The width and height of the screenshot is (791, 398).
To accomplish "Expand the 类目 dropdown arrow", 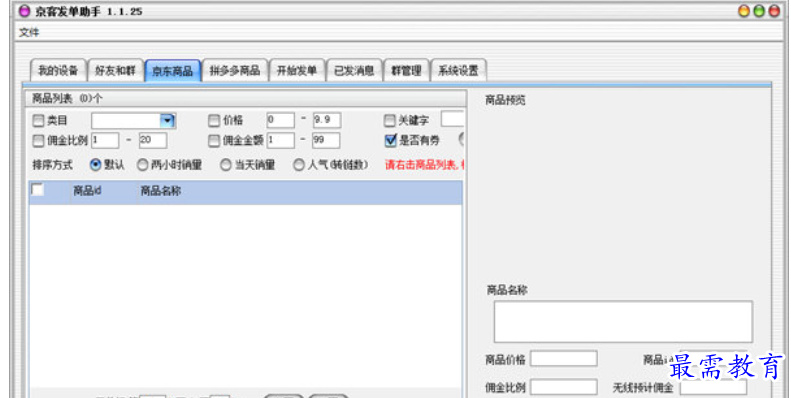I will click(167, 121).
